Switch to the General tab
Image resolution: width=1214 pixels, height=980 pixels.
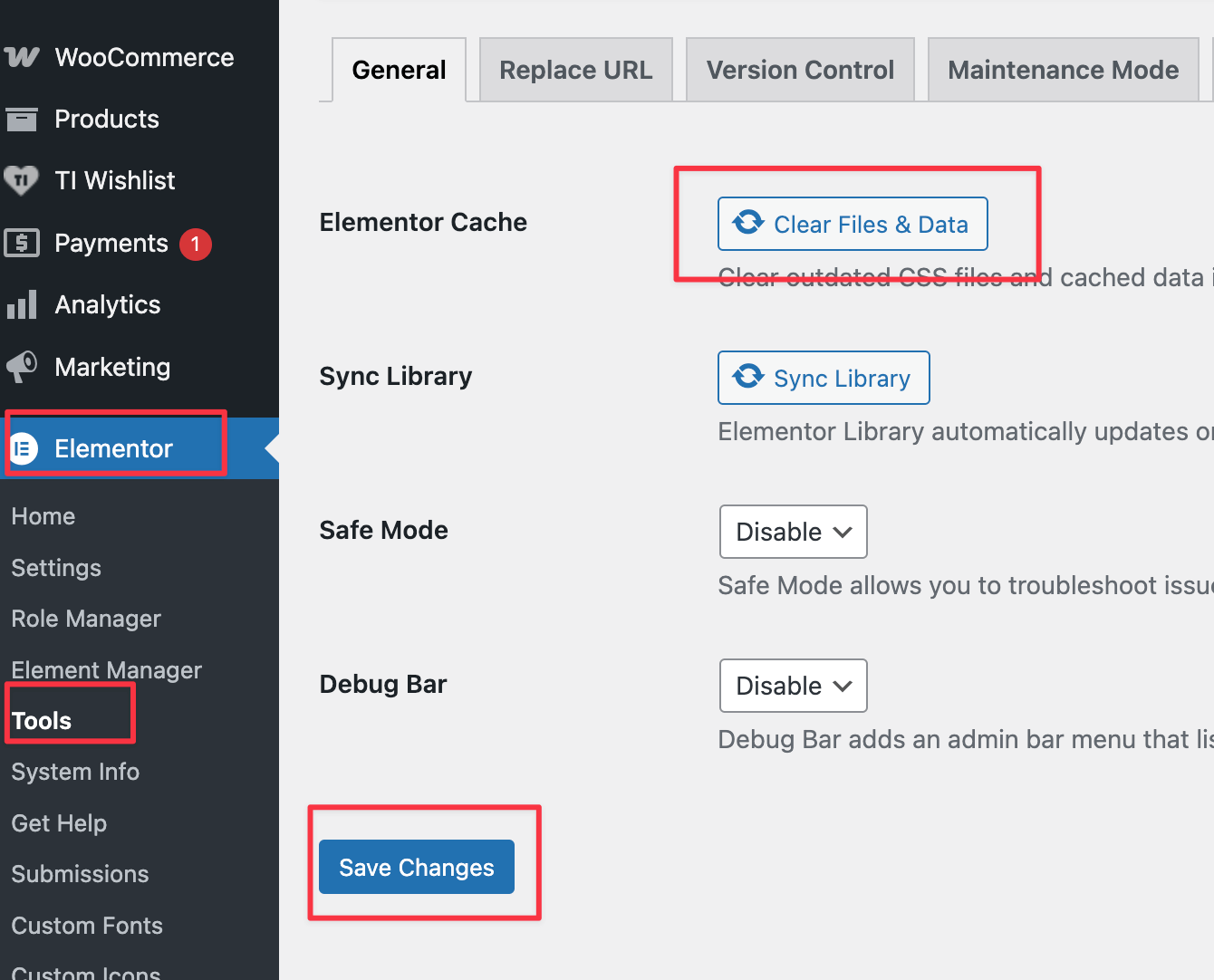[x=399, y=70]
